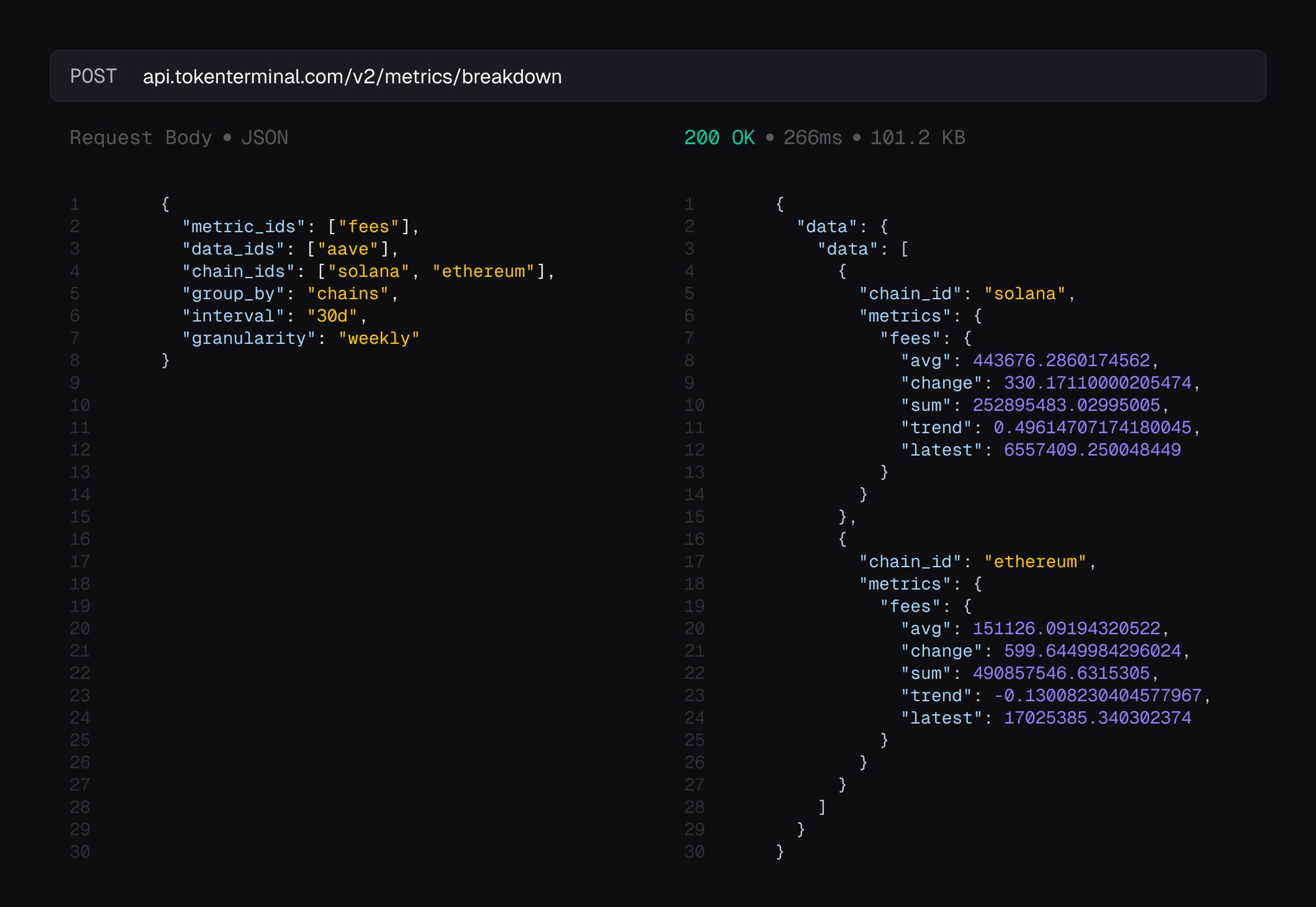This screenshot has height=907, width=1316.
Task: Click ethereum trend value -0.13008230404577967
Action: tap(1097, 696)
